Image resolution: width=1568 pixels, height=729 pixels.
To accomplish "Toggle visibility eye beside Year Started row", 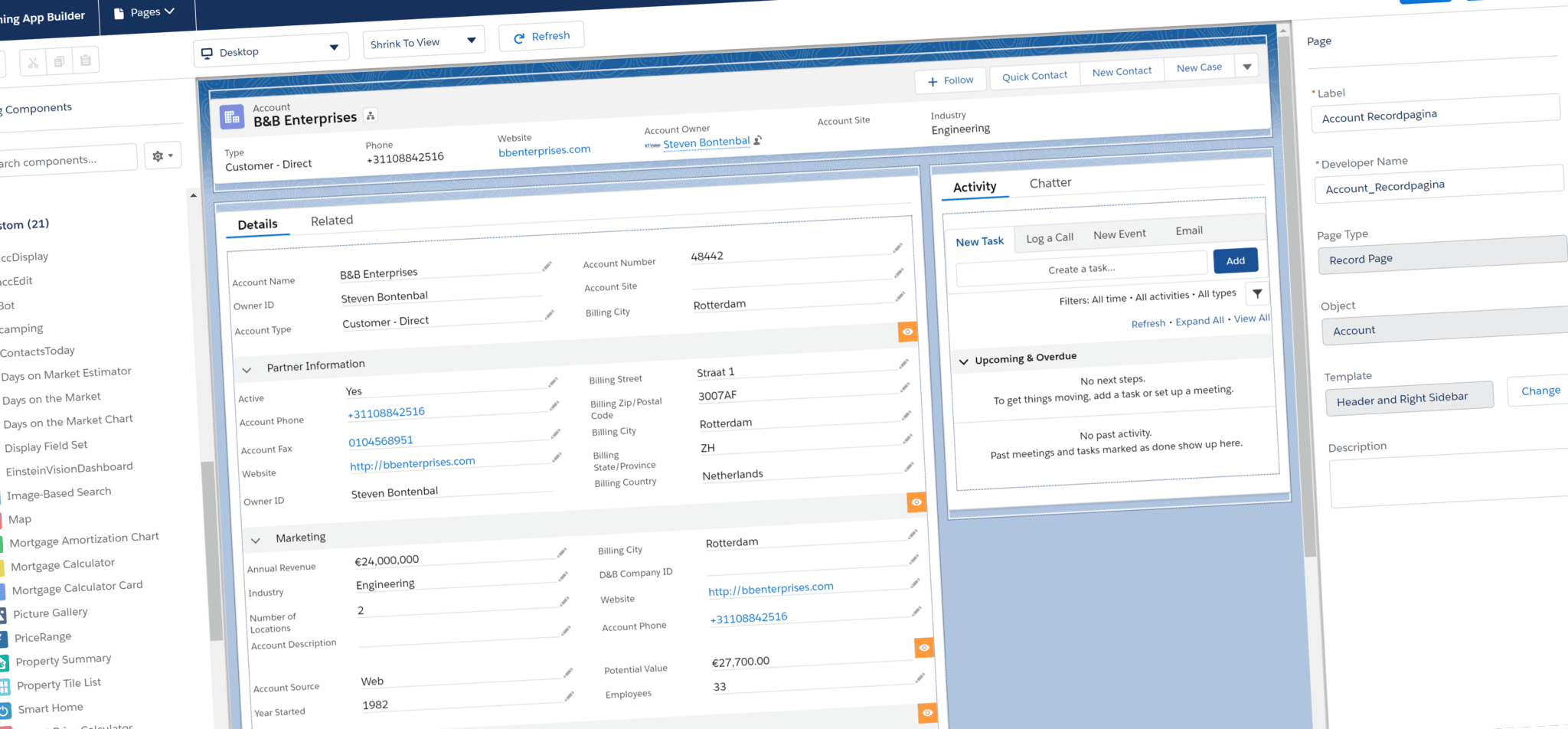I will coord(927,713).
